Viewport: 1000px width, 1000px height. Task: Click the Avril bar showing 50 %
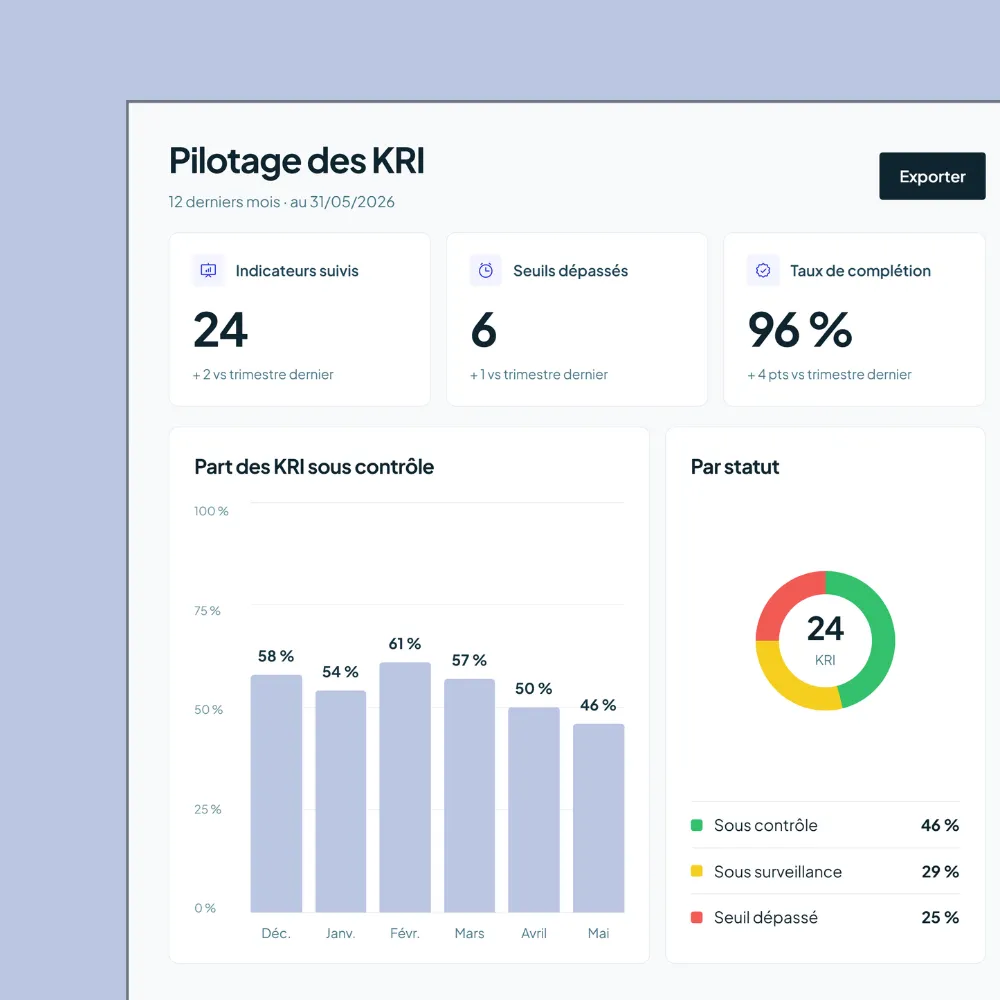pyautogui.click(x=534, y=809)
